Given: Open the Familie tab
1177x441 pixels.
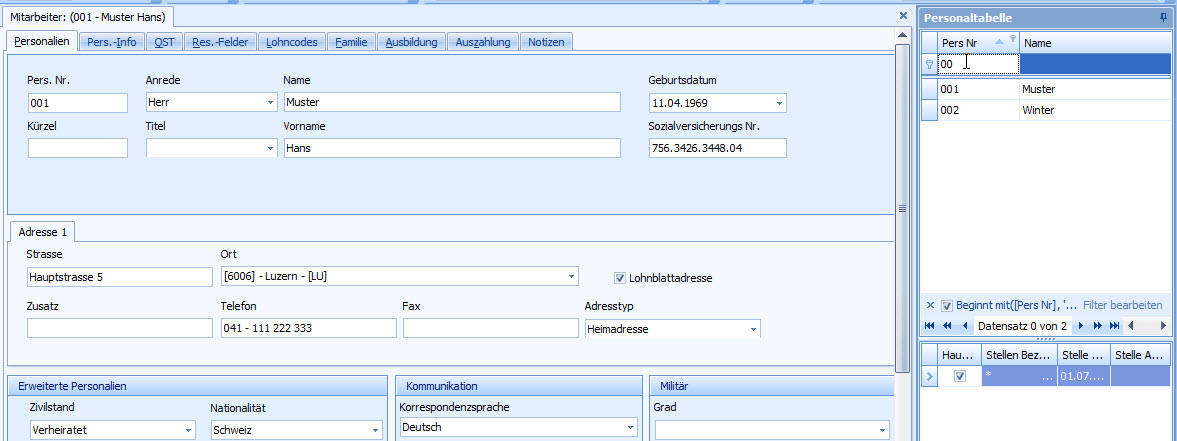Looking at the screenshot, I should point(350,42).
